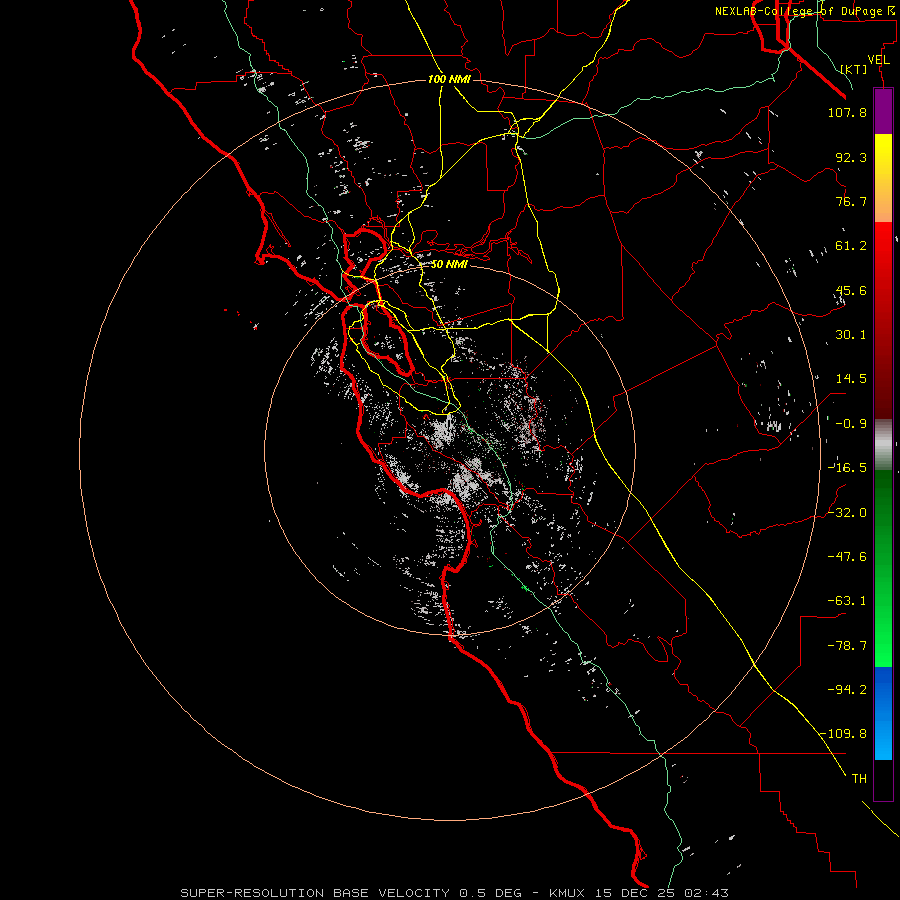This screenshot has width=900, height=900.
Task: Click the [KT] units label
Action: tap(853, 69)
